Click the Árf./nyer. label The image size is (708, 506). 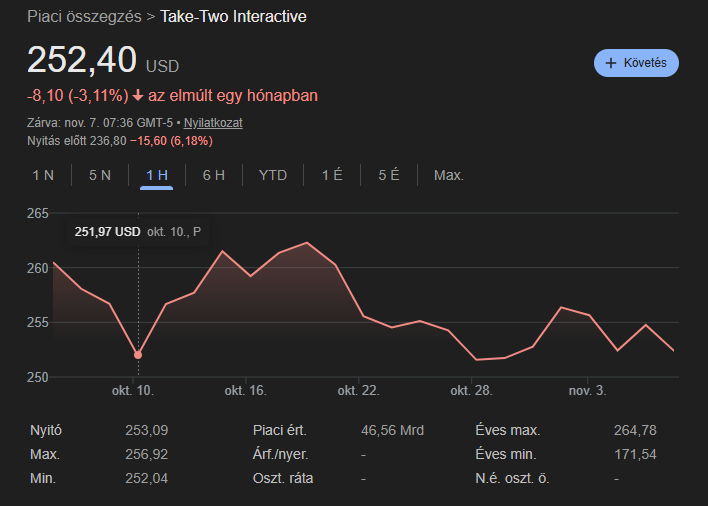[280, 455]
